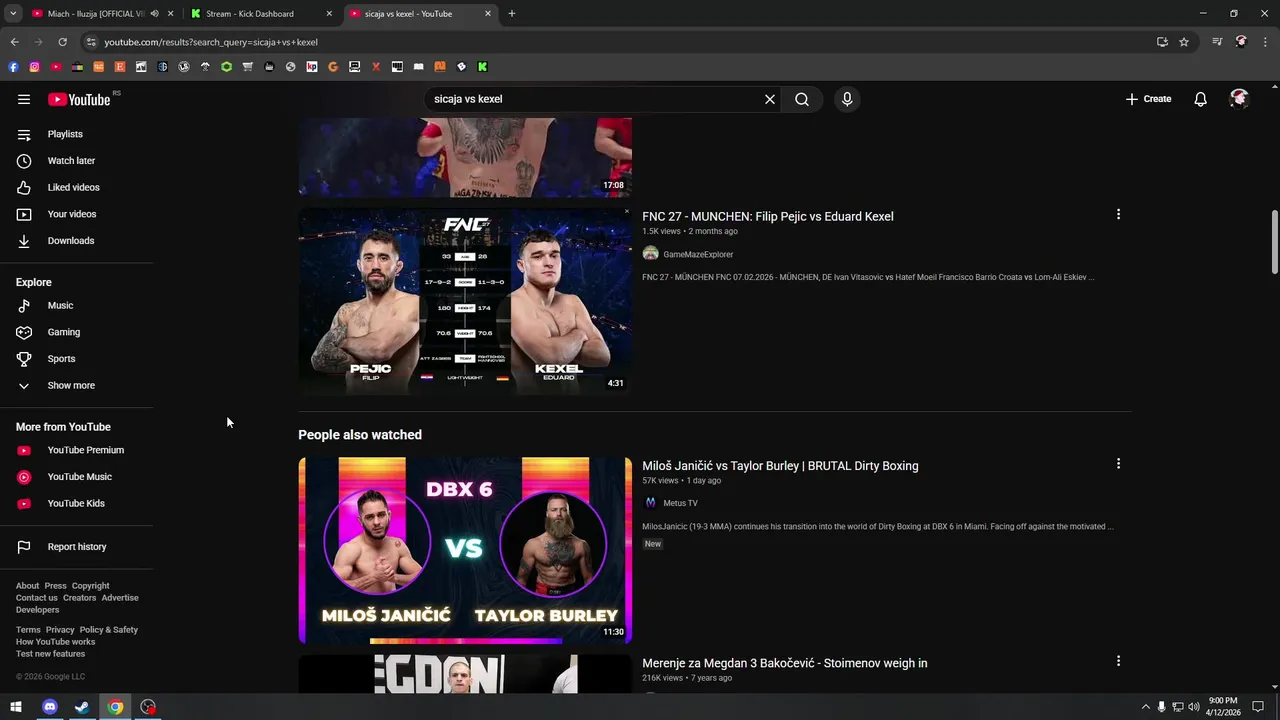The height and width of the screenshot is (720, 1280).
Task: More options for Merenje za Megdan 3 video
Action: 1118,661
